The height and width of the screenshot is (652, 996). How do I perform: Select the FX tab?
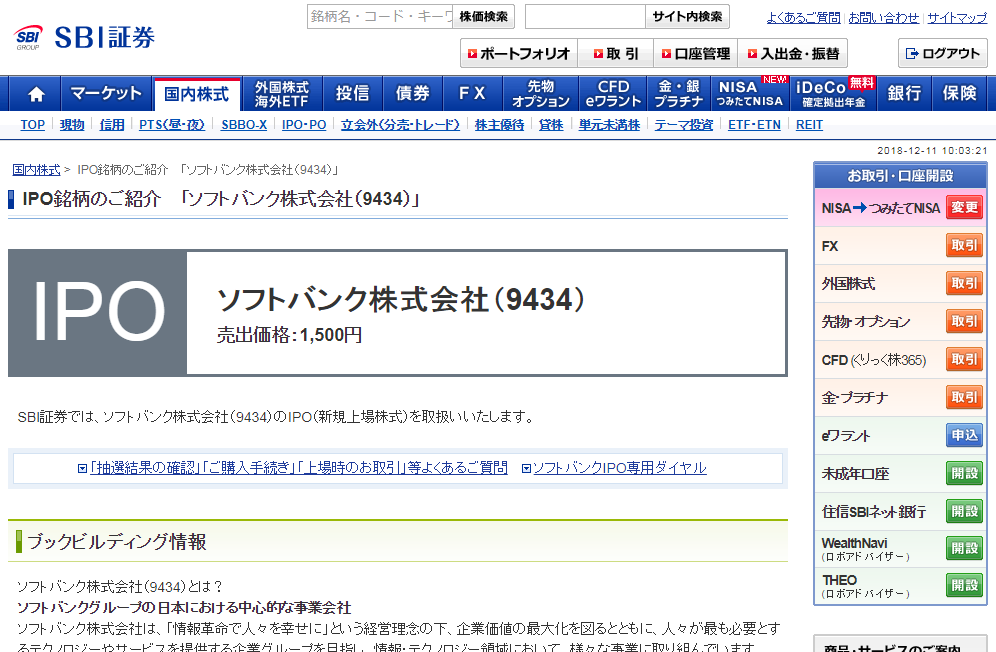coord(473,94)
